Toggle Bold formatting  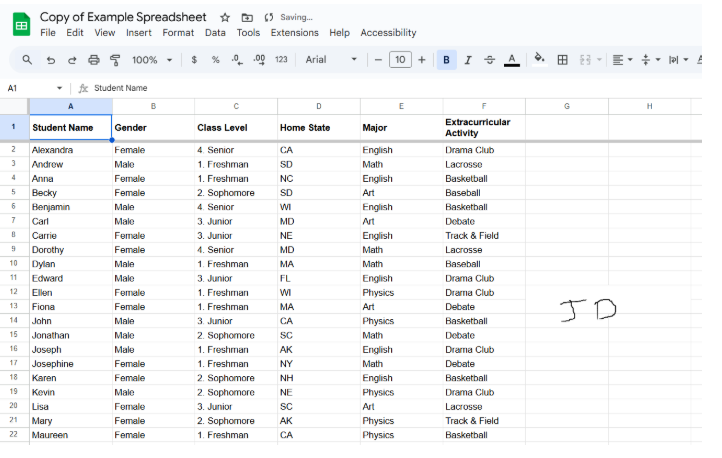446,60
